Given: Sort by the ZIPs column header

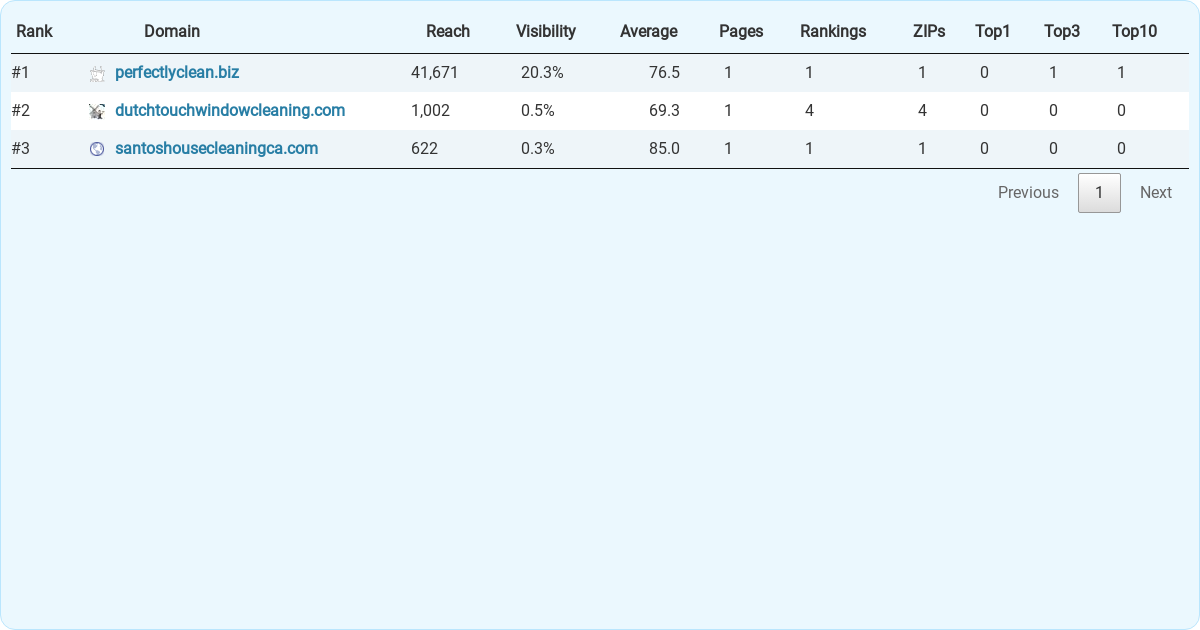Looking at the screenshot, I should tap(929, 31).
